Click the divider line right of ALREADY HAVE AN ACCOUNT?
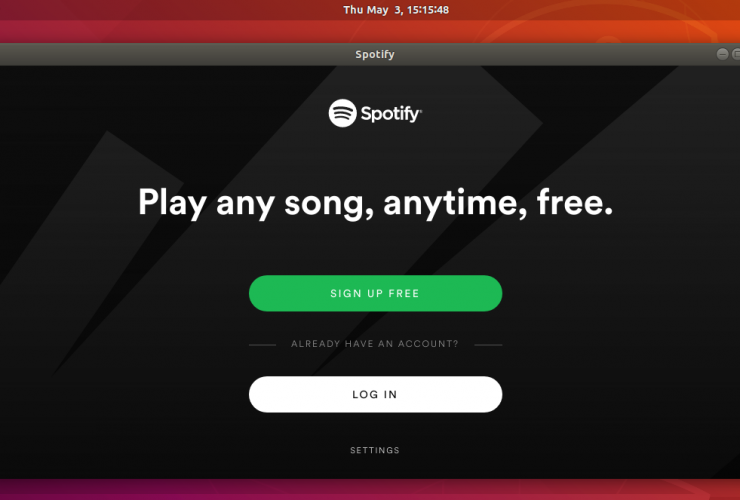The image size is (740, 500). tap(488, 345)
